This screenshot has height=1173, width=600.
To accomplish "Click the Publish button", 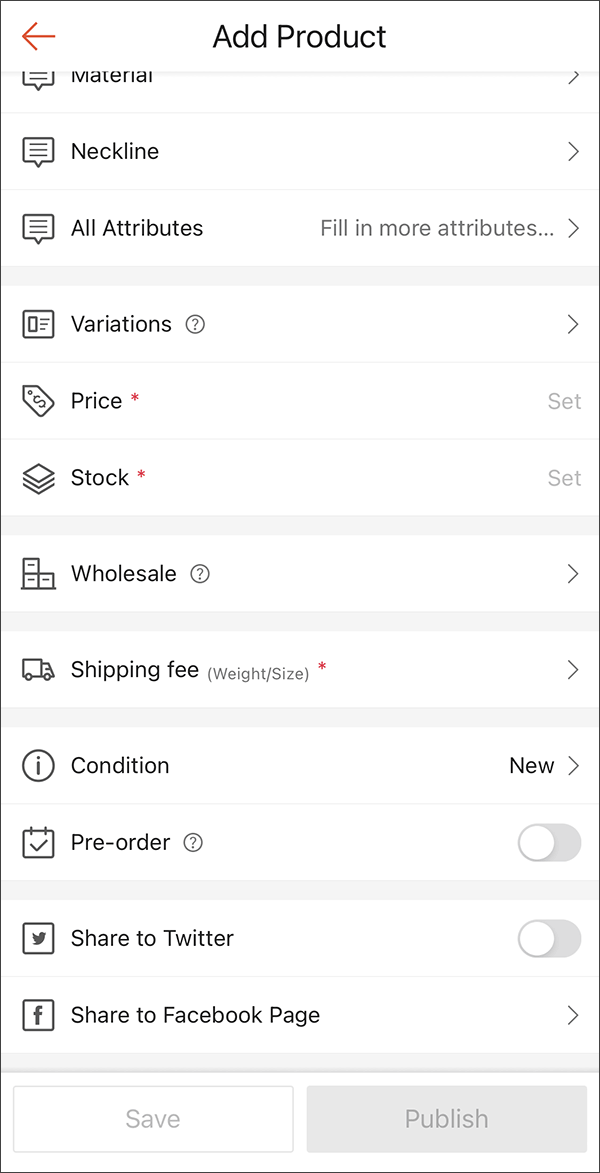I will [x=446, y=1118].
